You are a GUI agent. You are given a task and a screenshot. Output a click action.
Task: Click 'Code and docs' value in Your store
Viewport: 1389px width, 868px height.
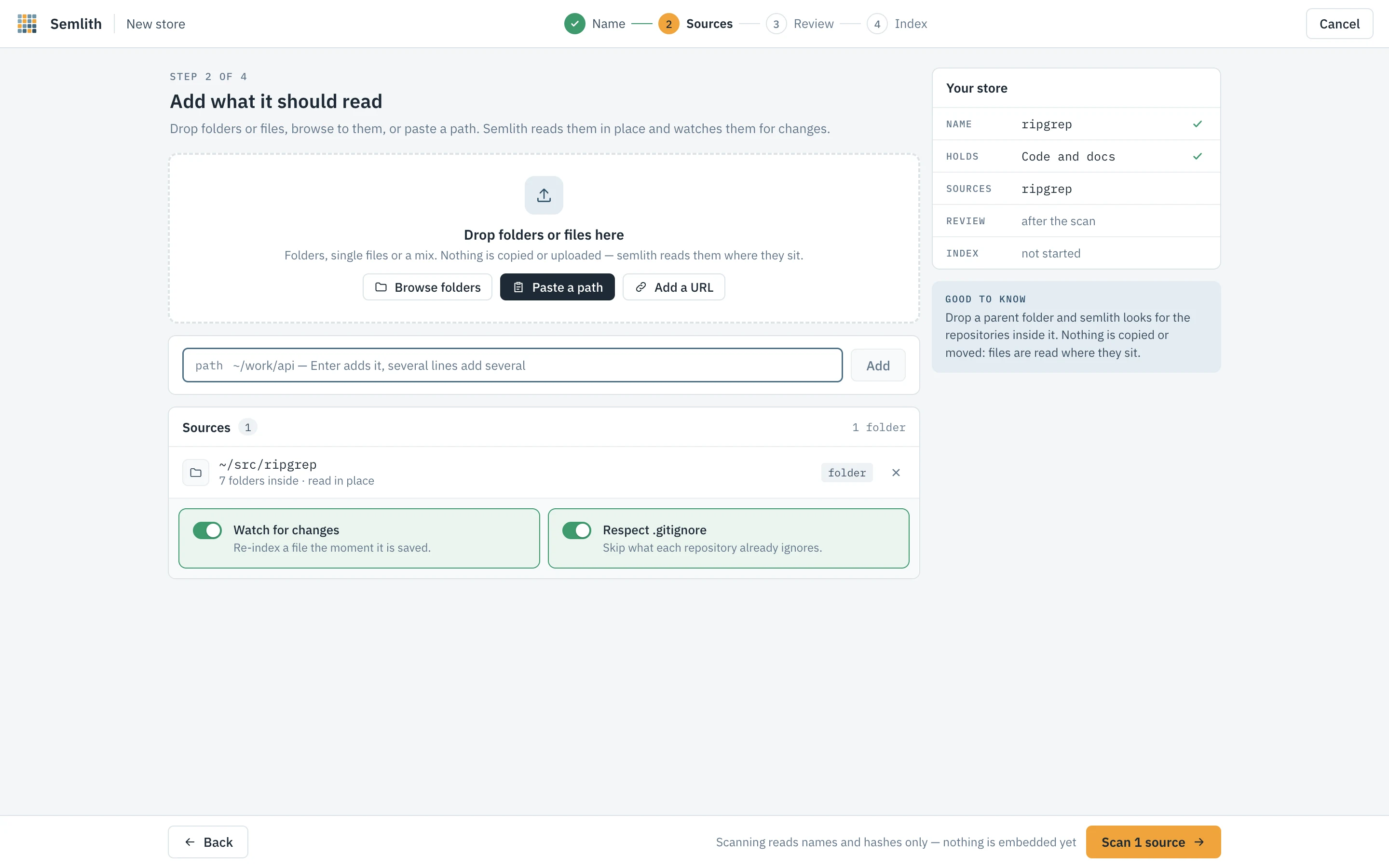point(1068,156)
